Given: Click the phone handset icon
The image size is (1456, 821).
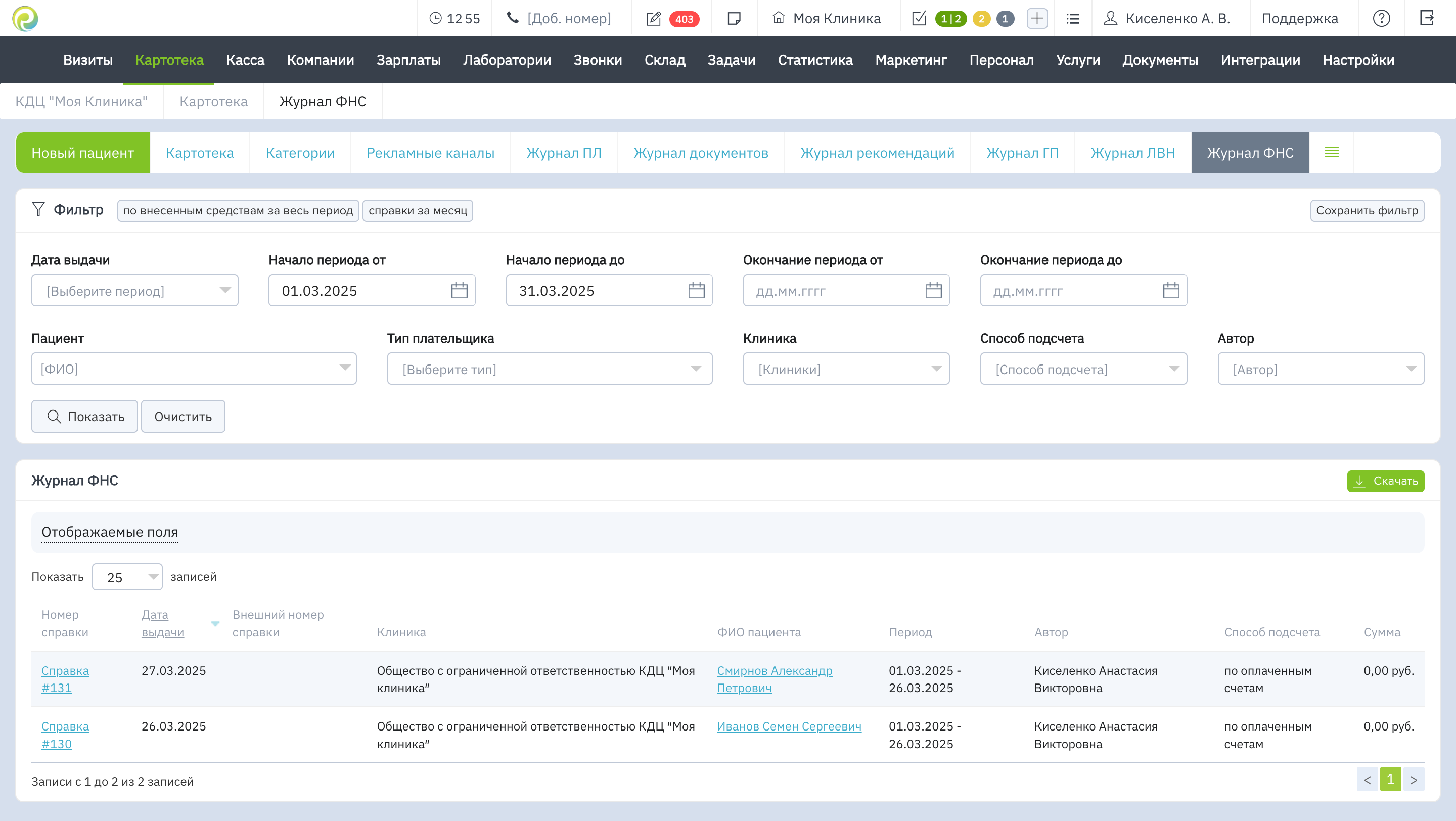Looking at the screenshot, I should click(513, 18).
